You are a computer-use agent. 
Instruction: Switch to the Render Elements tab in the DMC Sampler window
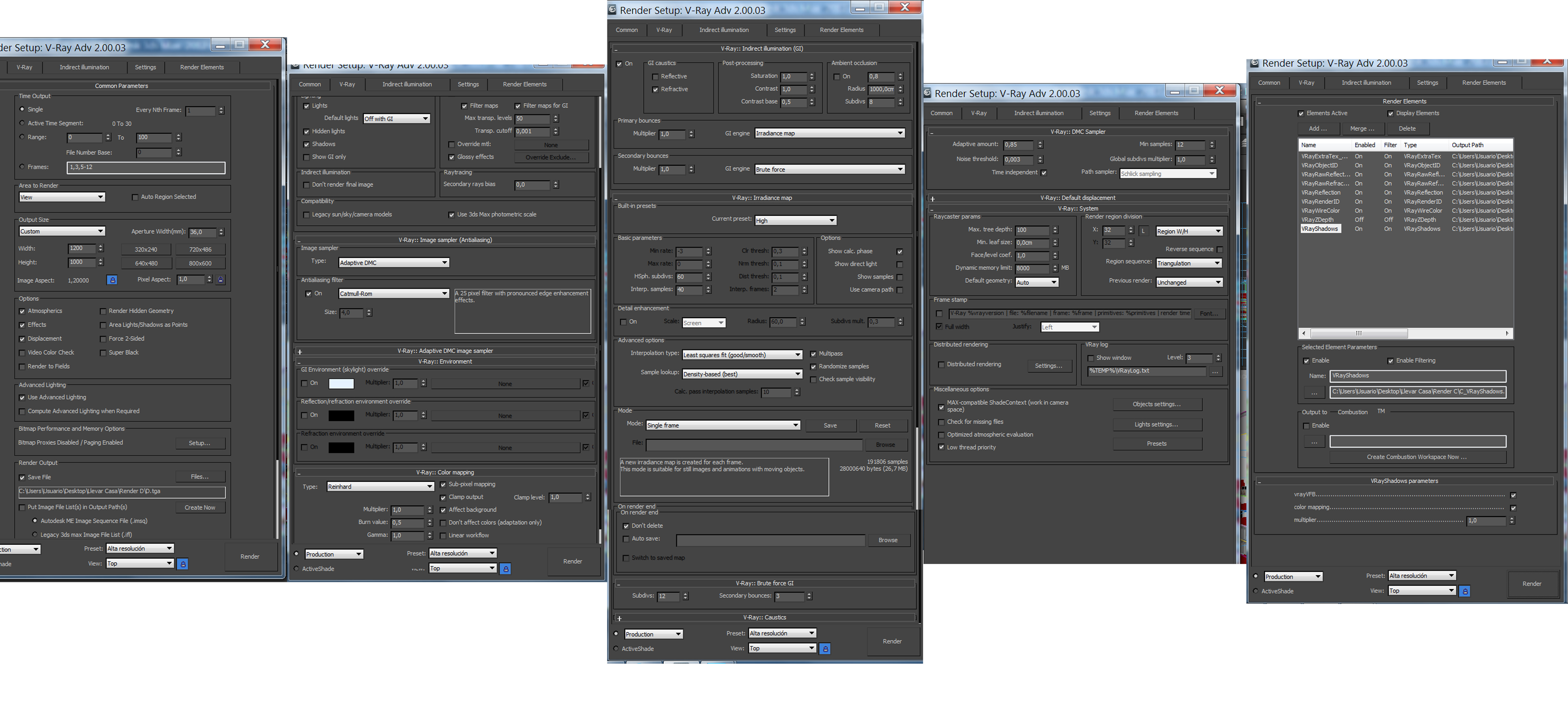(1156, 113)
